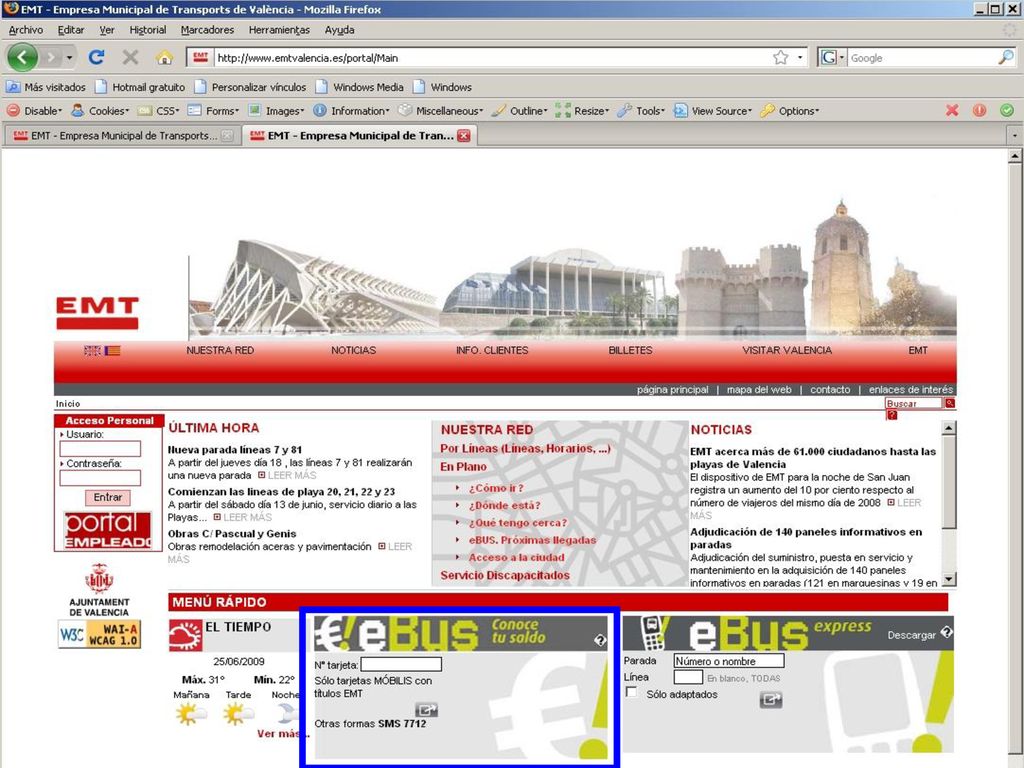Image resolution: width=1024 pixels, height=768 pixels.
Task: Open the View Source dropdown
Action: coord(713,111)
